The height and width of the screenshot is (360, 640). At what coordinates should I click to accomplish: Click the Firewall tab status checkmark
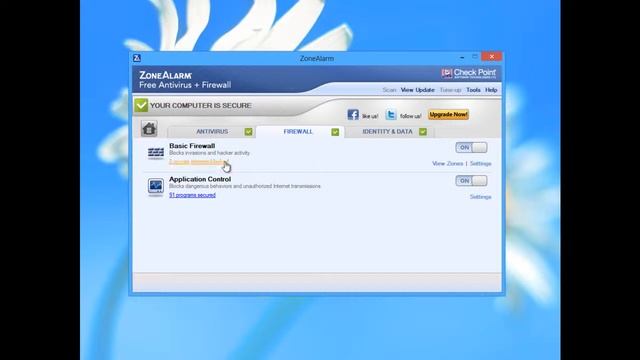pos(335,132)
